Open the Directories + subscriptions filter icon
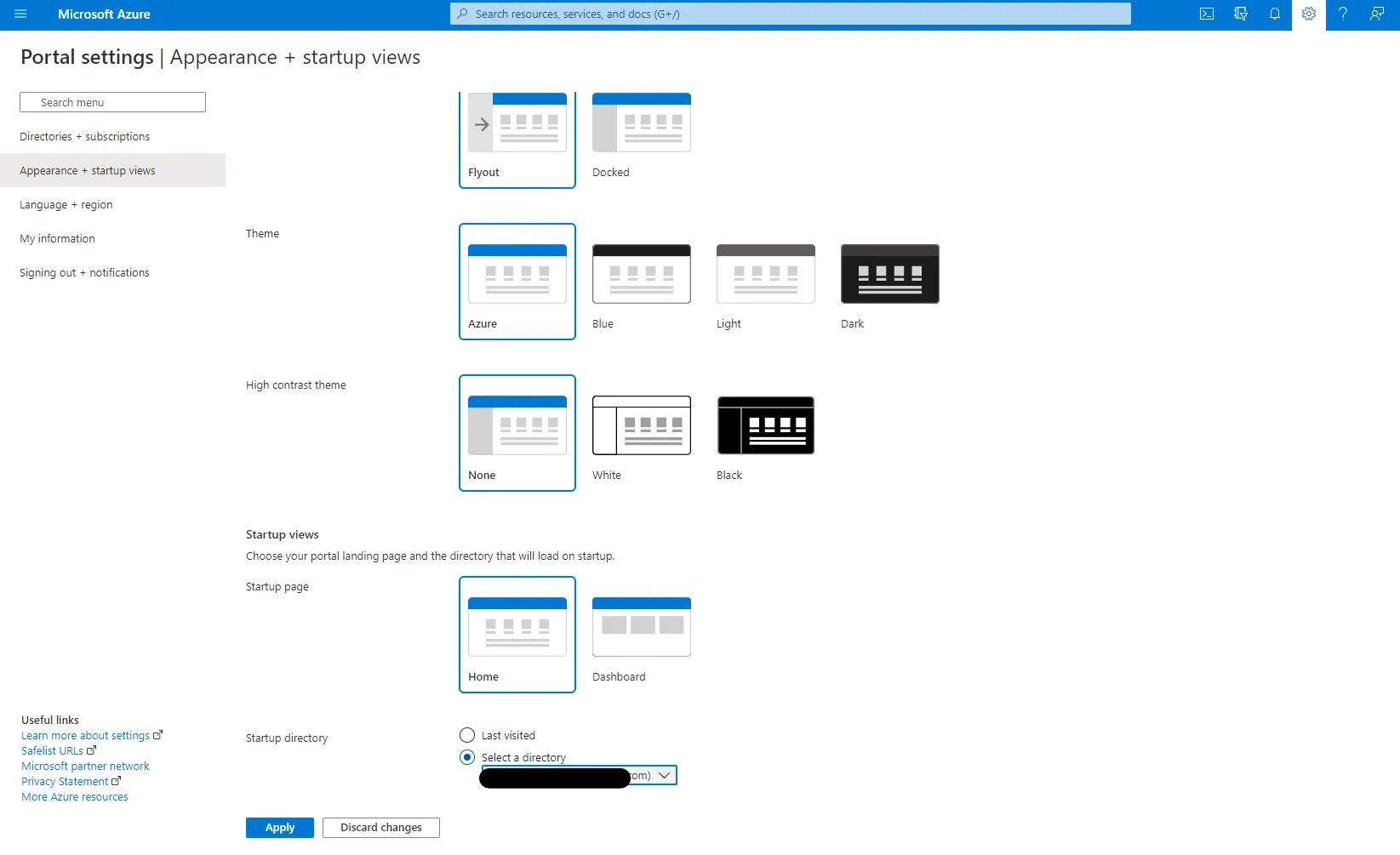Screen dimensions: 1400x855 (x=1241, y=14)
